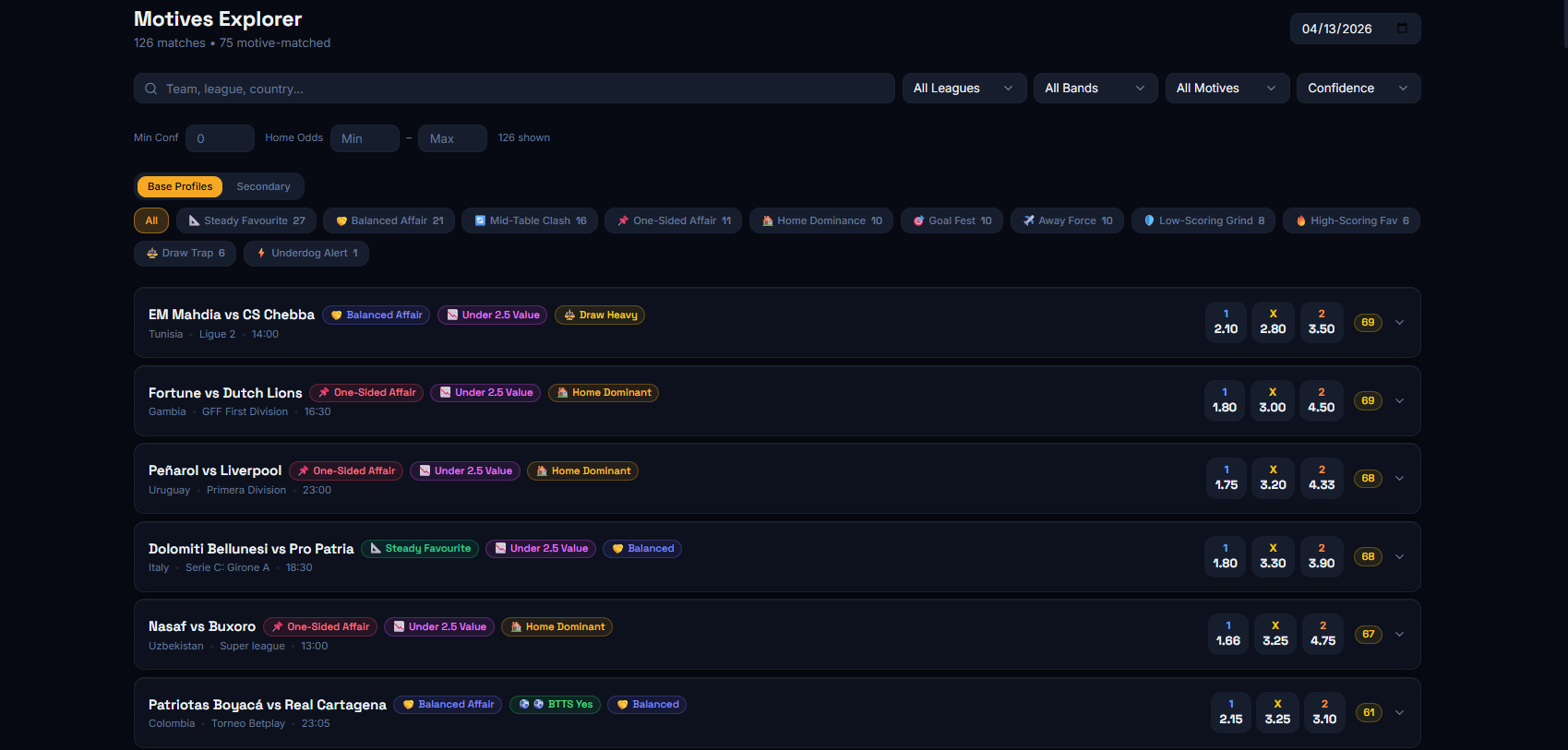
Task: Select the Base Profiles tab
Action: coord(180,186)
